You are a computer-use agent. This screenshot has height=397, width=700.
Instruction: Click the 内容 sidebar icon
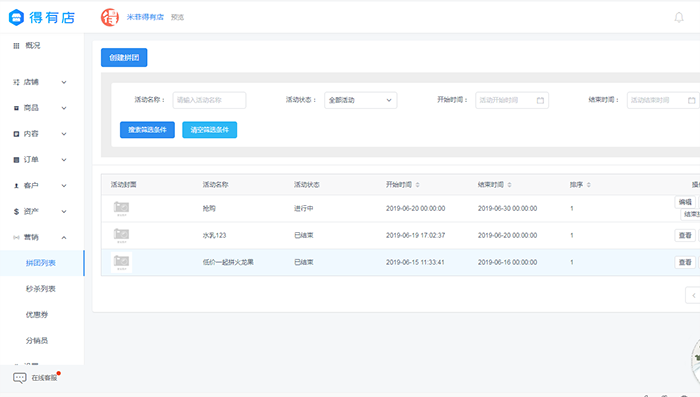click(17, 134)
